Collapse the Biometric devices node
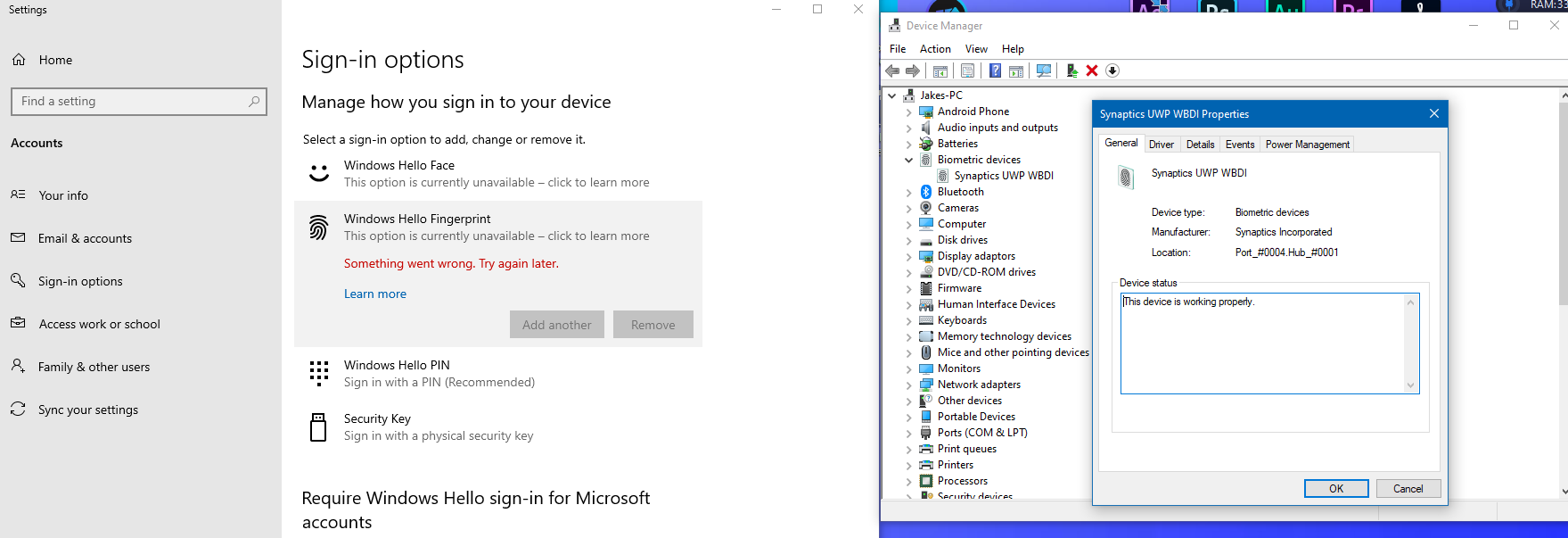 (x=908, y=161)
